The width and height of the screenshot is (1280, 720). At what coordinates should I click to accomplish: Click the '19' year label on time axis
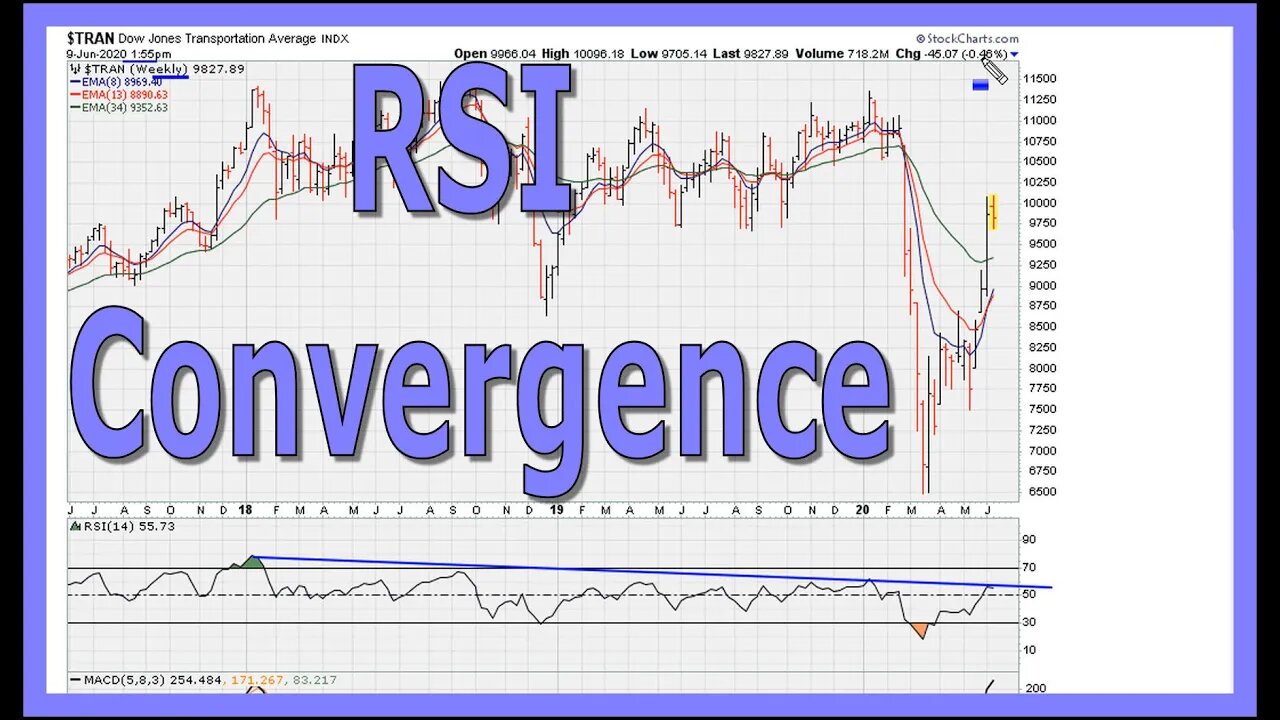[x=555, y=510]
